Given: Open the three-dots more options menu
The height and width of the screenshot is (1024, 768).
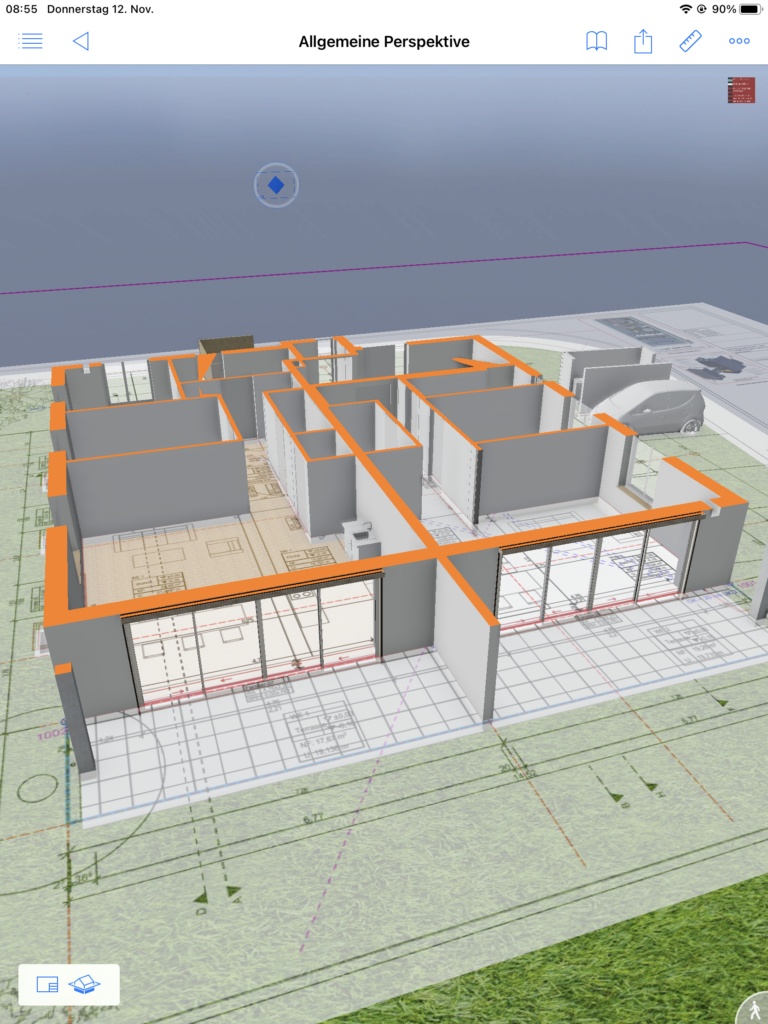Looking at the screenshot, I should [x=739, y=41].
